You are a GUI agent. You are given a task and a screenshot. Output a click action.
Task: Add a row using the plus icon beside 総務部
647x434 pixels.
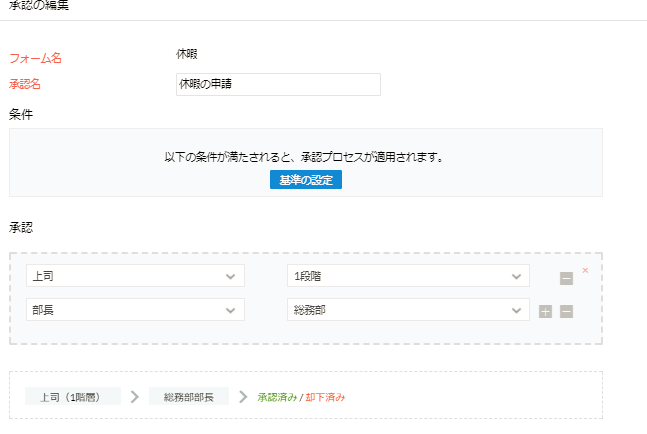[x=545, y=311]
